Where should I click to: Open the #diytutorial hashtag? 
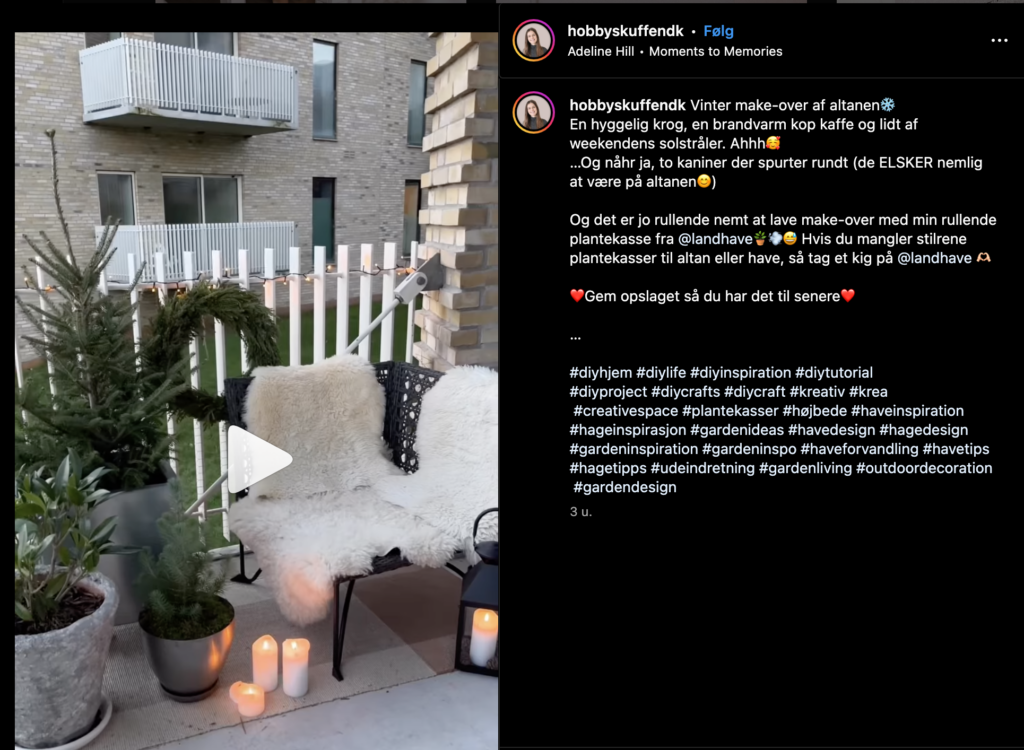point(834,372)
